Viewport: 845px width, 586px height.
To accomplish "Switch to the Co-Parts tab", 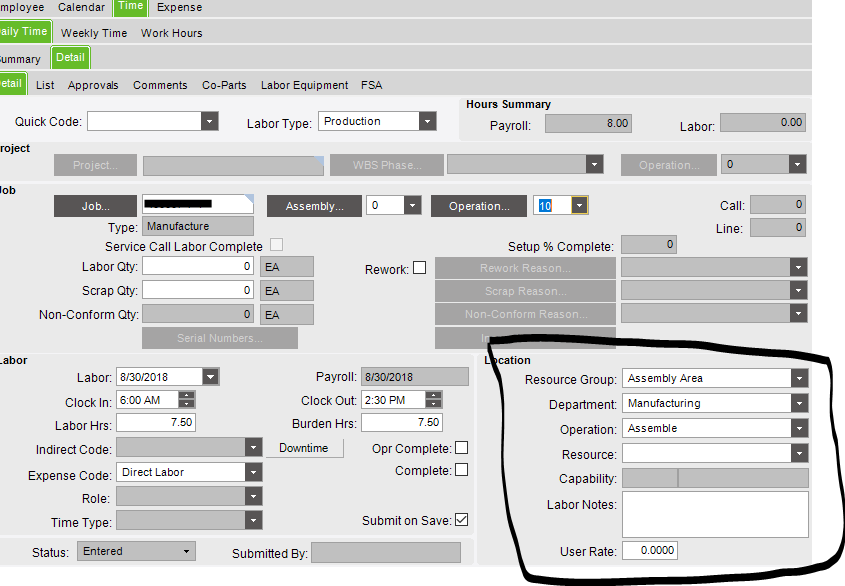I will pyautogui.click(x=224, y=85).
